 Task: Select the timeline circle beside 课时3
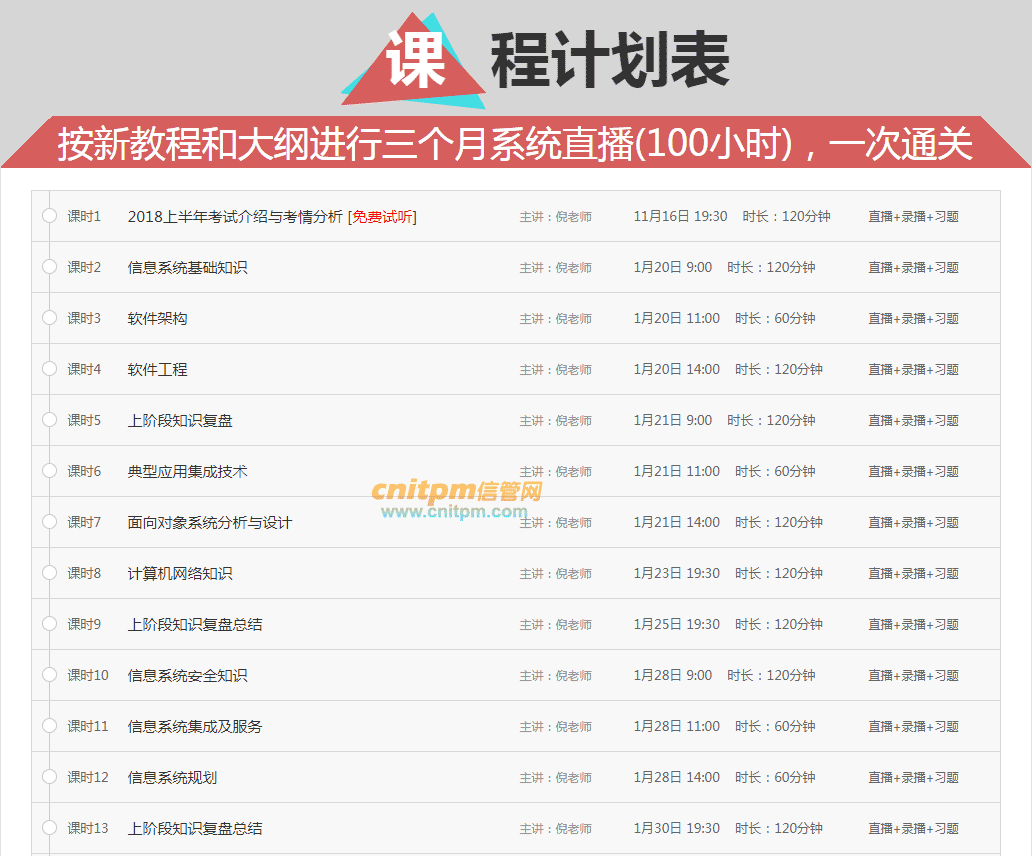[x=49, y=318]
